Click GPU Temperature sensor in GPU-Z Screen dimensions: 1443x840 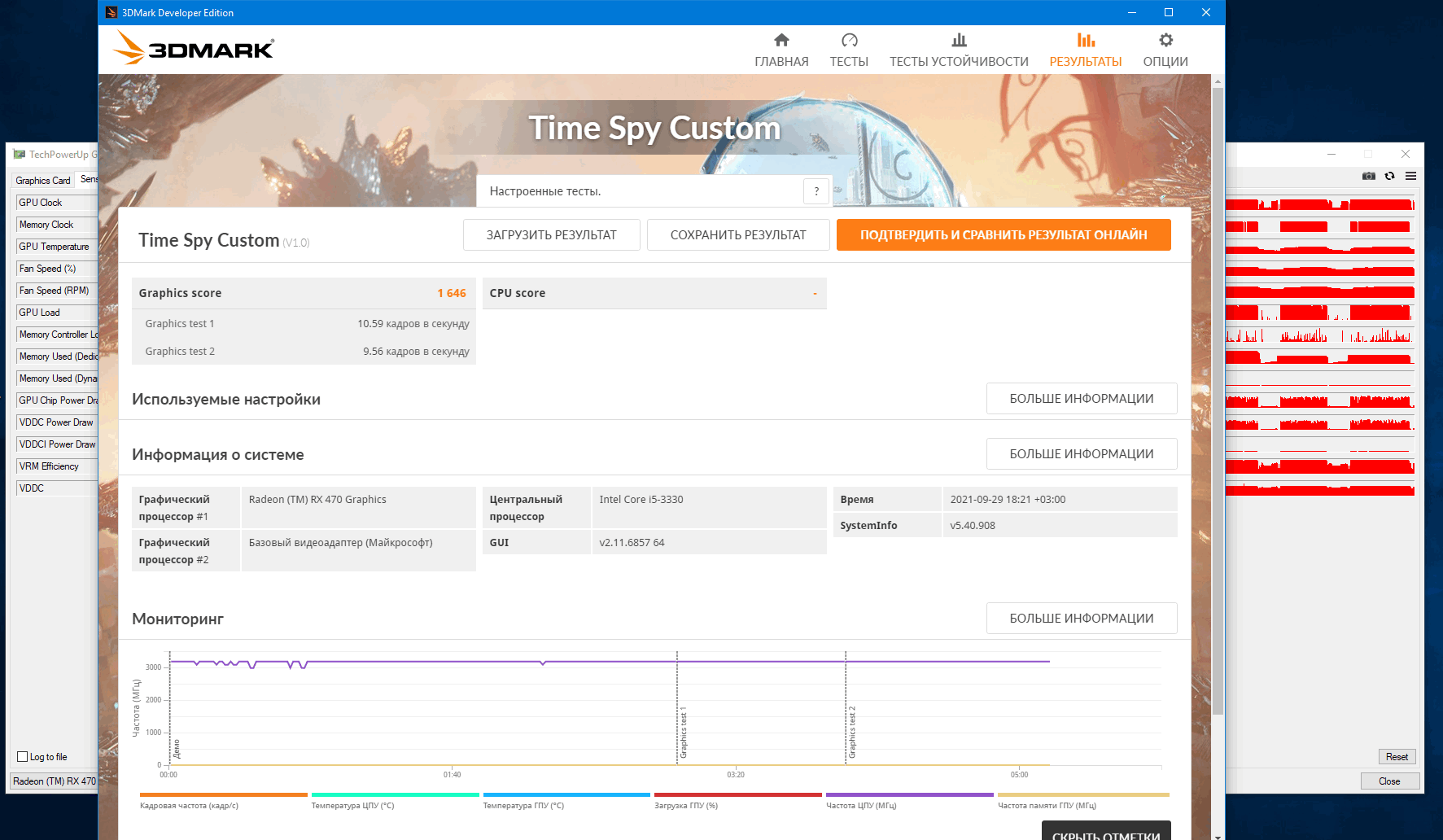(57, 247)
